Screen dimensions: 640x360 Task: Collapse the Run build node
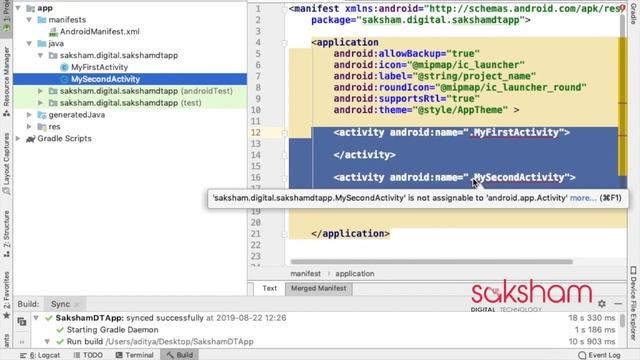(47, 341)
